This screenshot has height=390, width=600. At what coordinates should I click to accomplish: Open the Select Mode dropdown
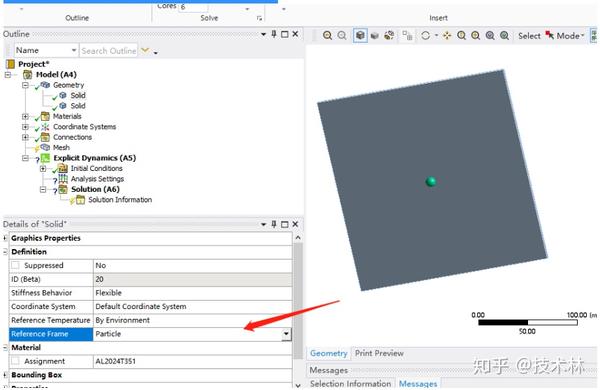[566, 36]
